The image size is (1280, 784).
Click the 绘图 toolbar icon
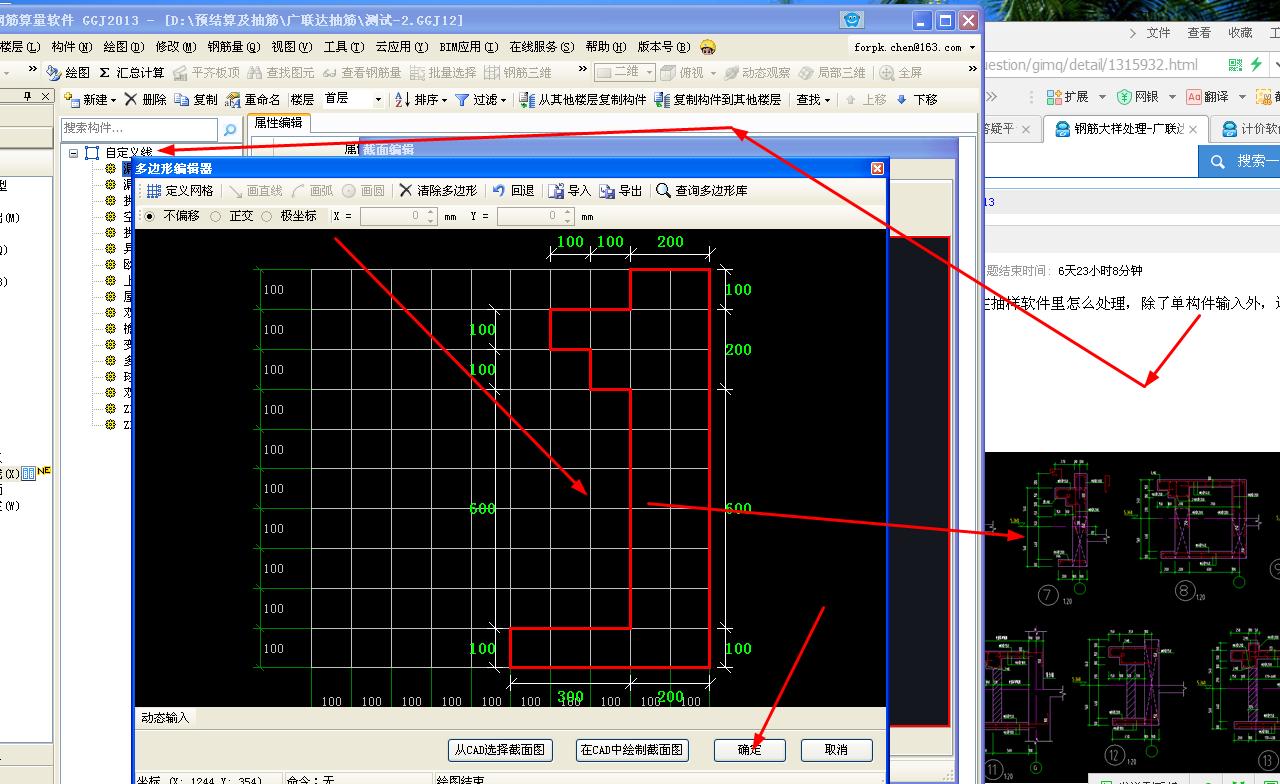pos(53,73)
